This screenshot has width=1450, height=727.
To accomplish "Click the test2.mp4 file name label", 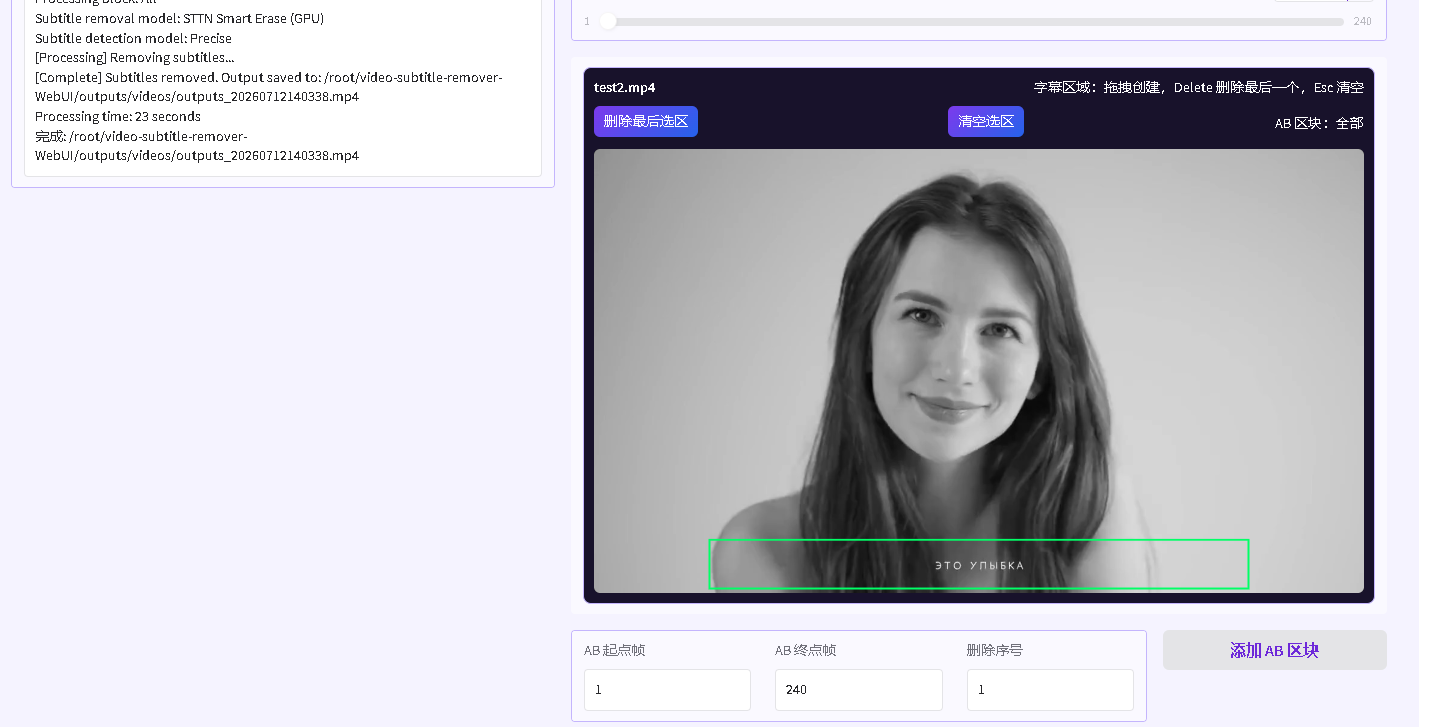I will [625, 87].
